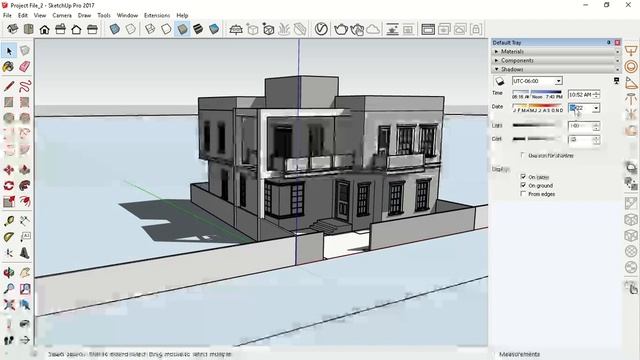Click the Dark value stepper arrows
Viewport: 640px width, 360px height.
click(596, 140)
